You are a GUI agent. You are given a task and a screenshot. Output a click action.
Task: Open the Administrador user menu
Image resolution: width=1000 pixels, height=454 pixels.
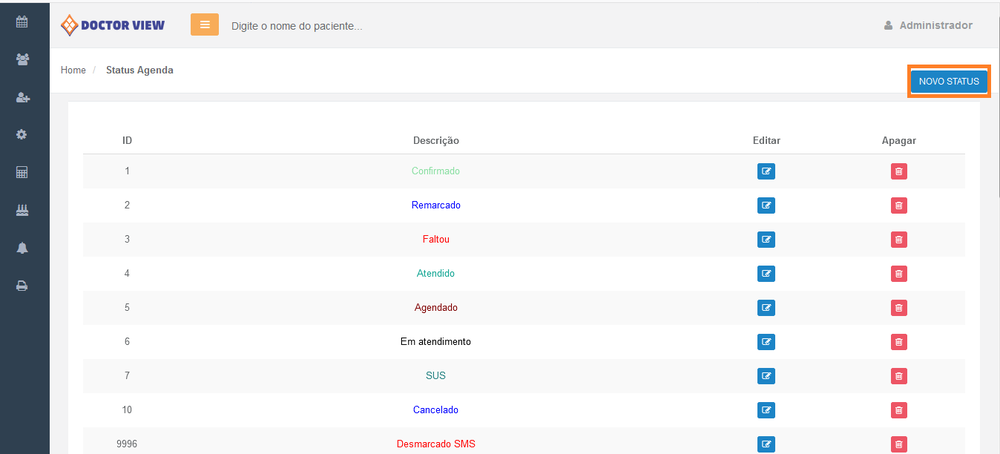[928, 25]
